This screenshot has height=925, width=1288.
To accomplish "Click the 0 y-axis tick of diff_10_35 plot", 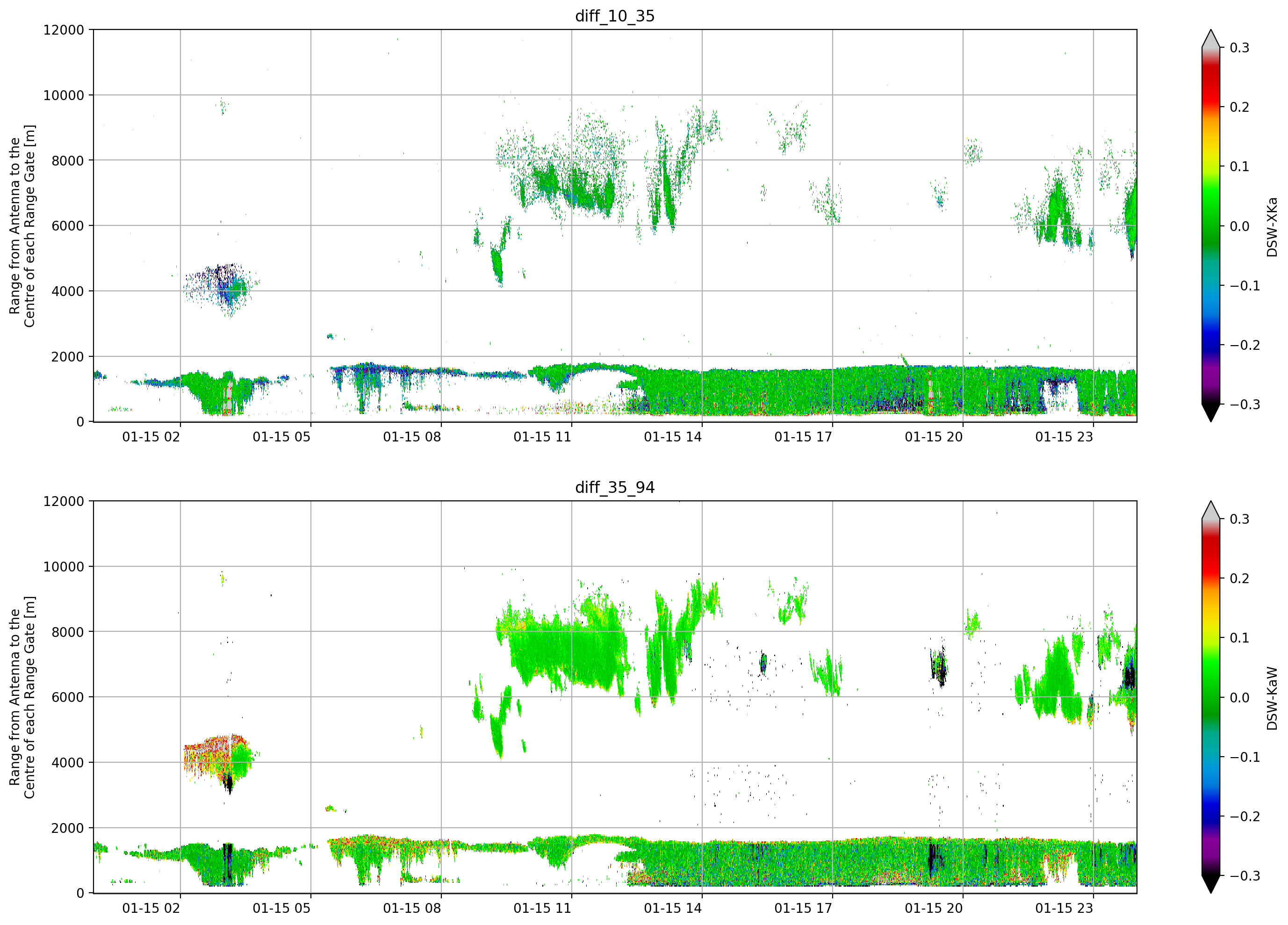I will [x=80, y=422].
